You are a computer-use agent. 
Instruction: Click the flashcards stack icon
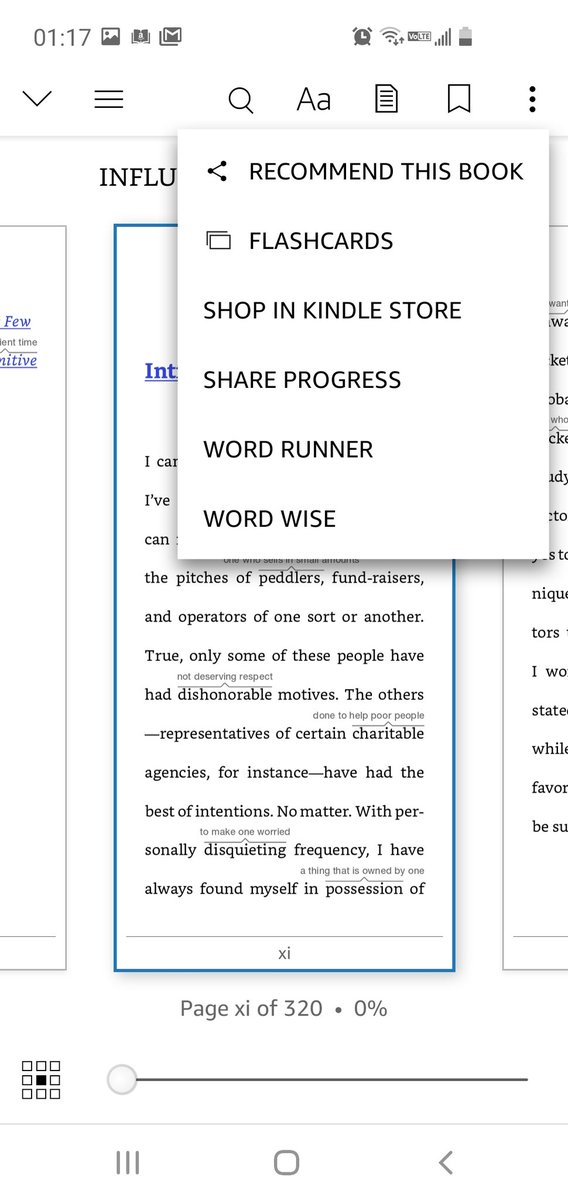tap(218, 241)
